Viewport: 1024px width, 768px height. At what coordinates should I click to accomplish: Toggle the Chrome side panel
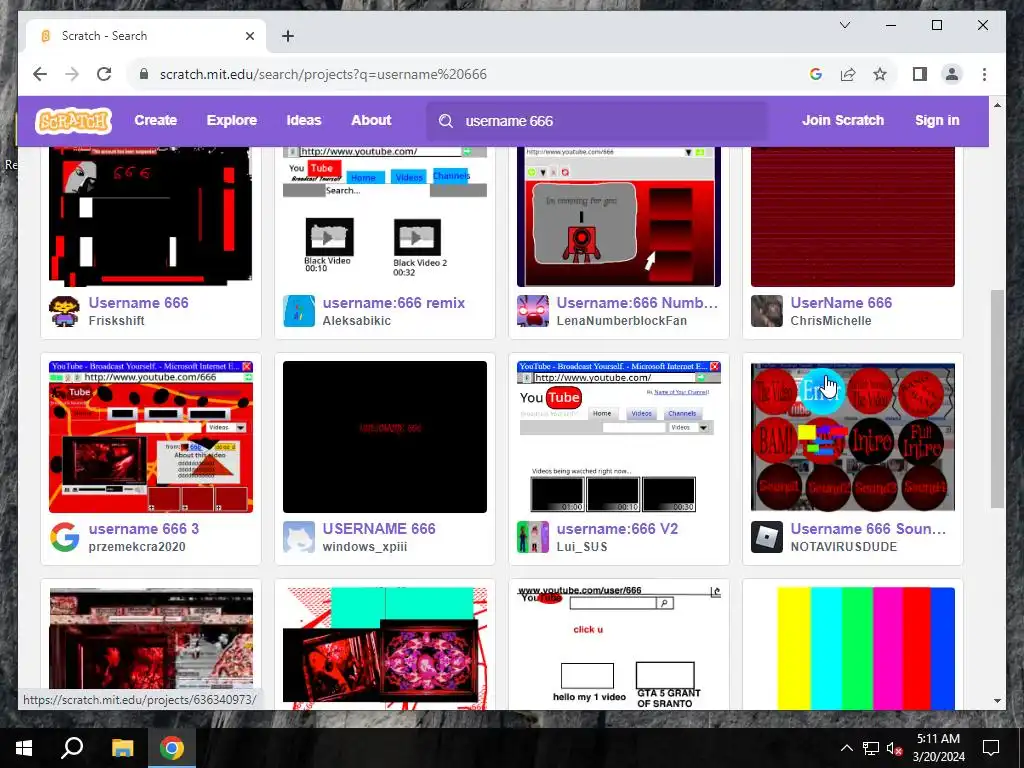click(x=920, y=74)
